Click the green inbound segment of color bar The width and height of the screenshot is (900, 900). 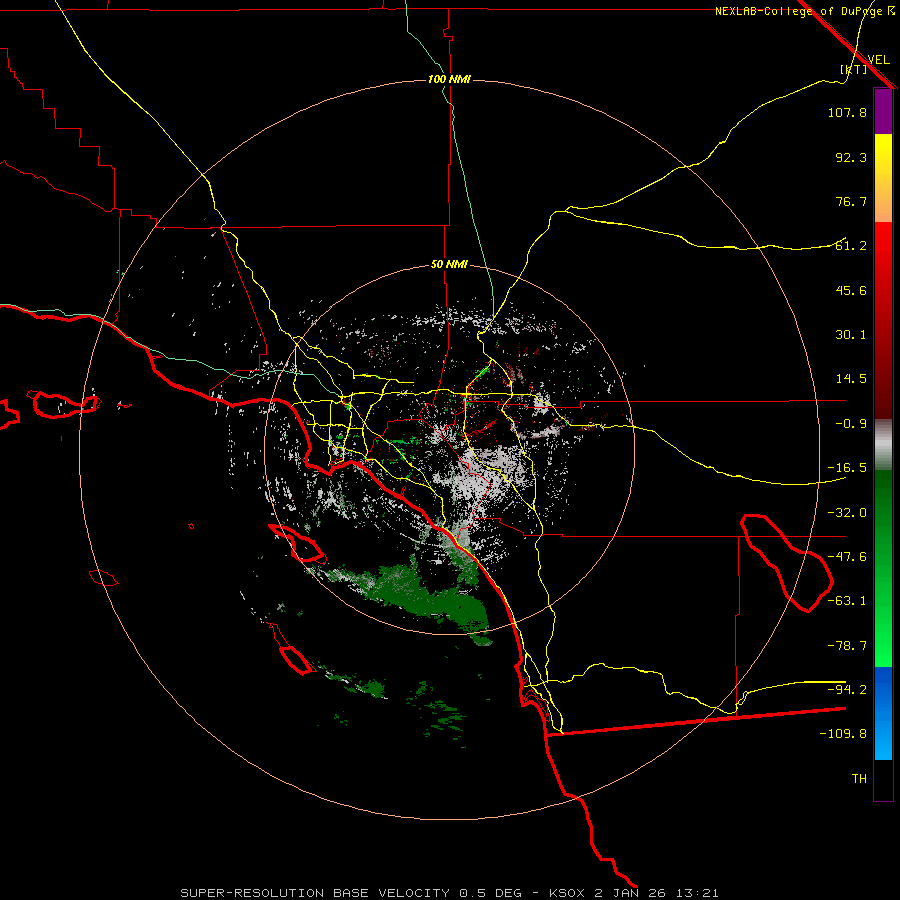coord(883,568)
